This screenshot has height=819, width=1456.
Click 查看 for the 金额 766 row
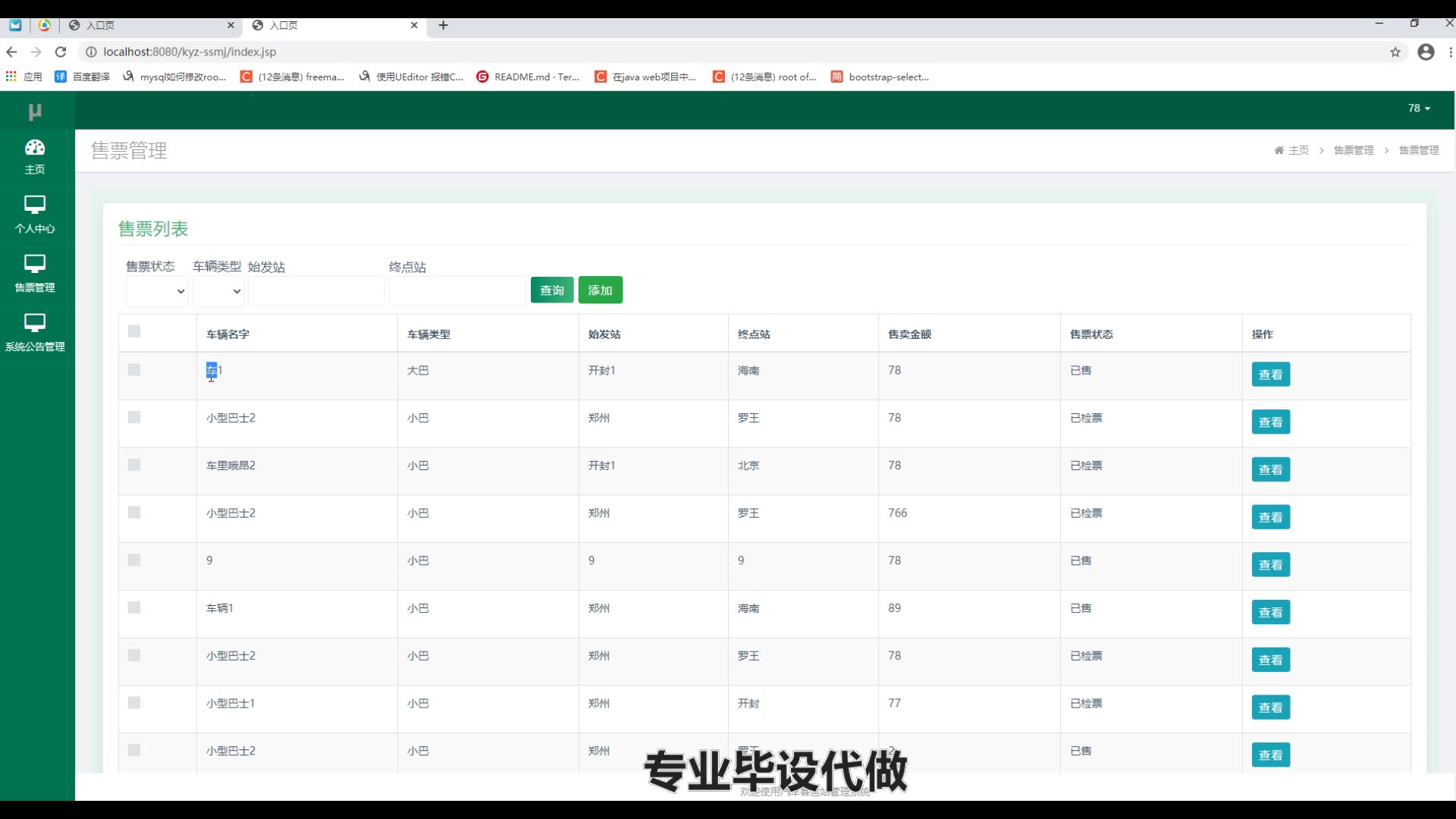point(1270,517)
